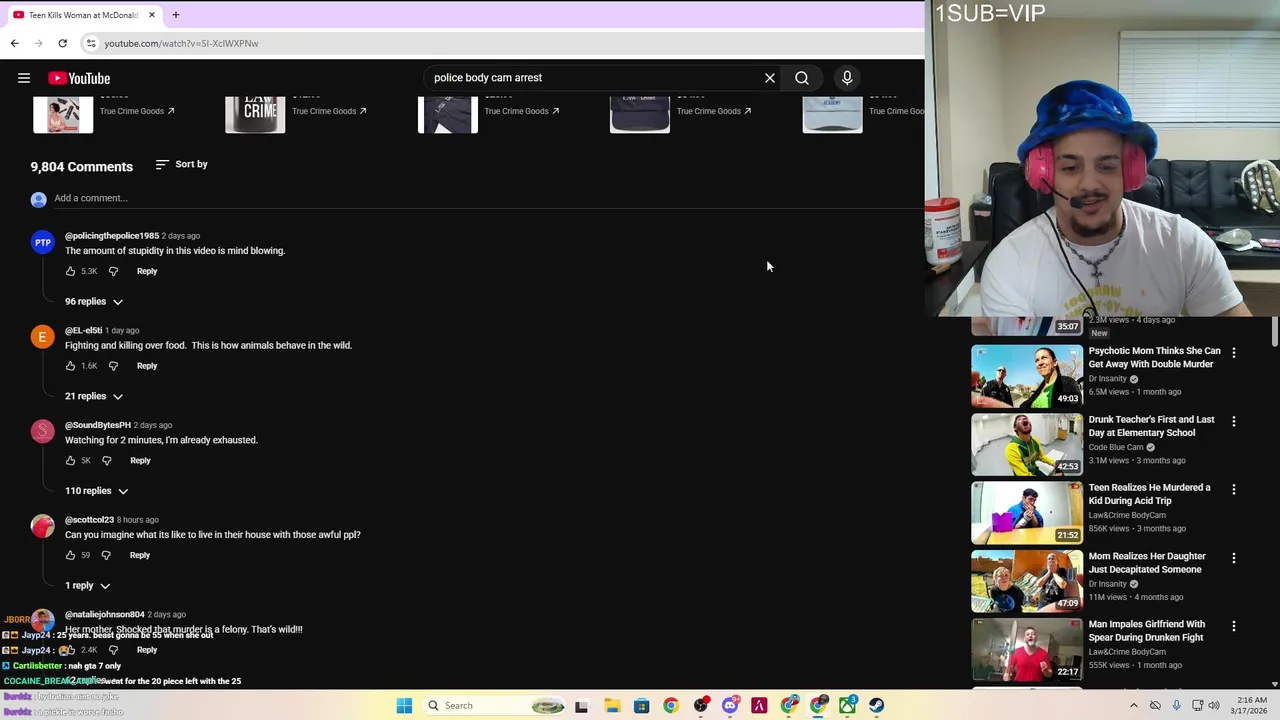This screenshot has height=720, width=1280.
Task: Dislike the @scottcol23 comment
Action: point(106,555)
